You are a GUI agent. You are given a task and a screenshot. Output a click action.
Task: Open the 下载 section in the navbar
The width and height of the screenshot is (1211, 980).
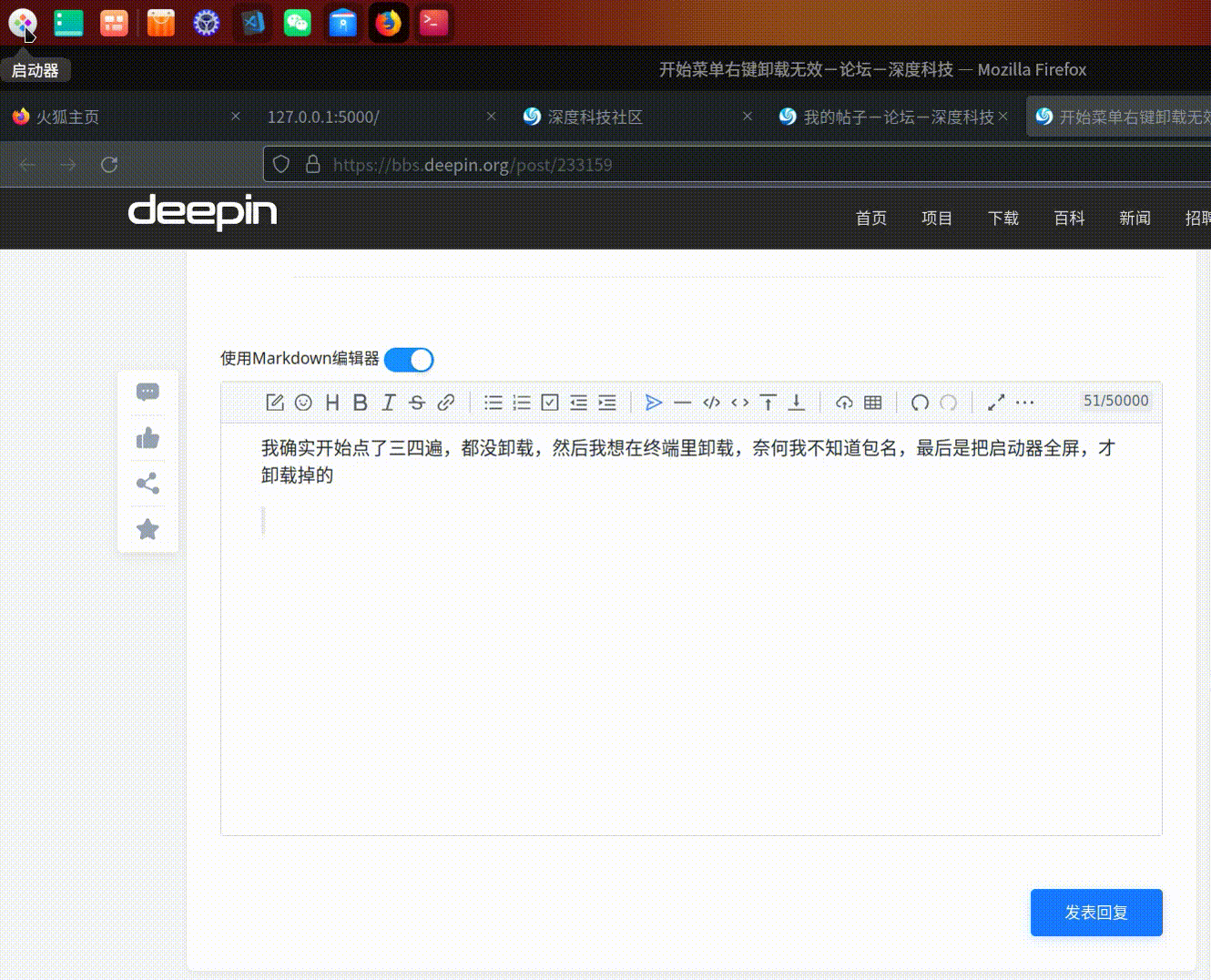tap(1002, 218)
